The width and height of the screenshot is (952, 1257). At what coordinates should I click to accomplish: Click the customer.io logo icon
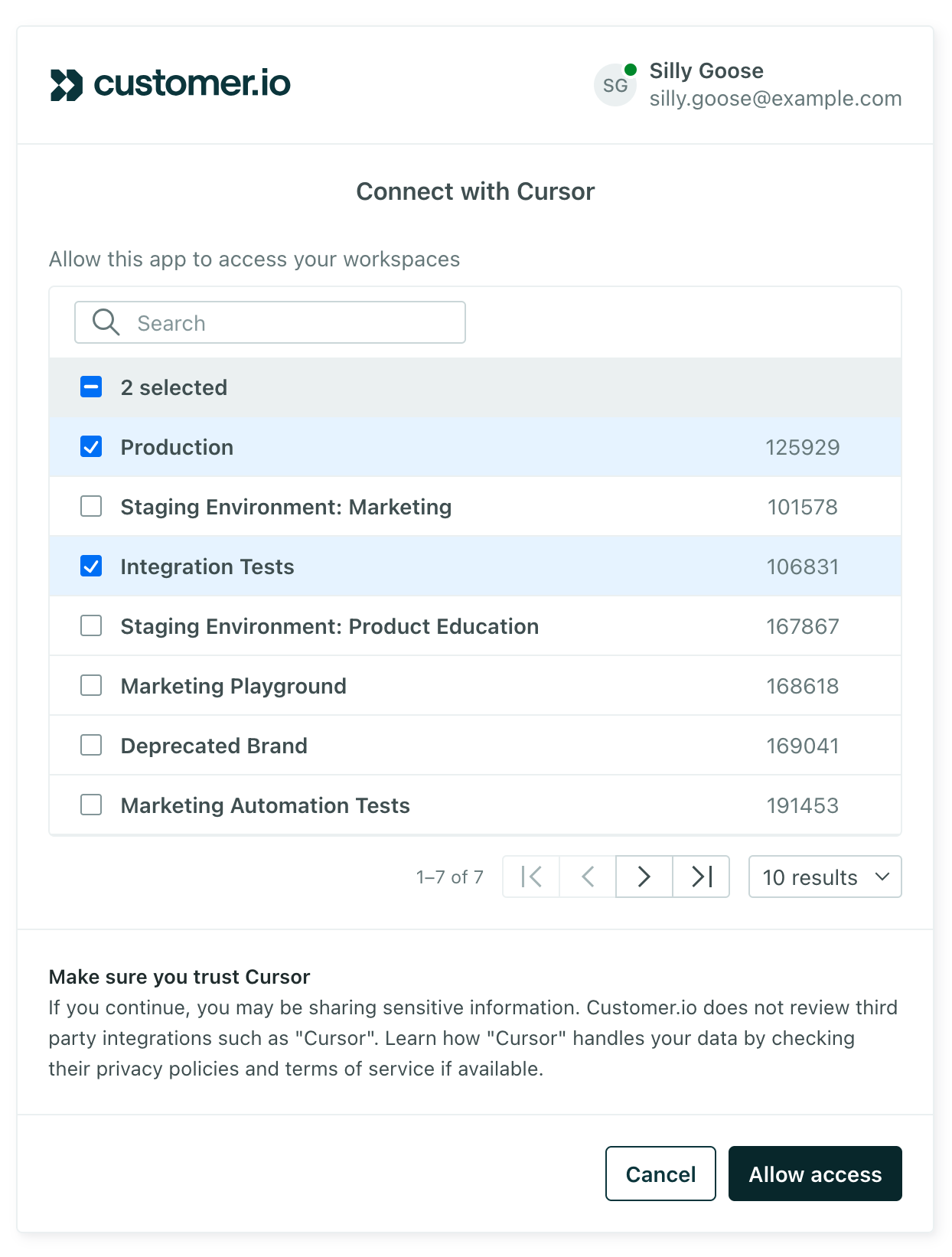coord(67,85)
